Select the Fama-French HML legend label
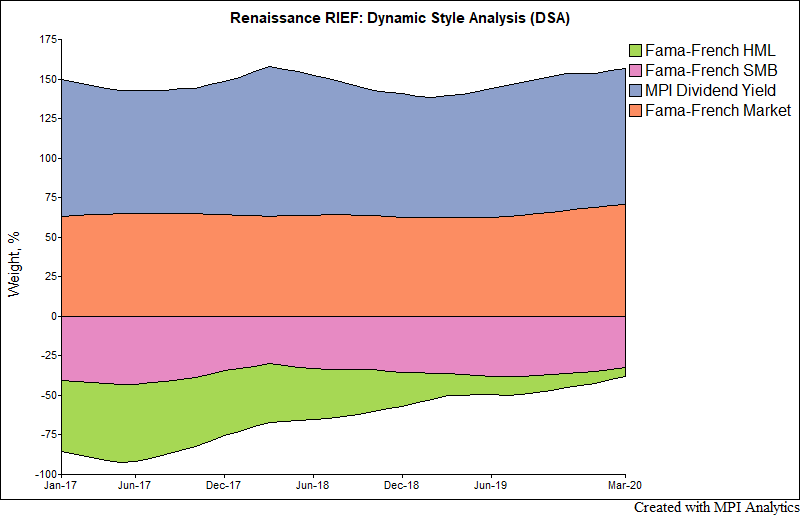Viewport: 800px width, 516px height. (710, 51)
